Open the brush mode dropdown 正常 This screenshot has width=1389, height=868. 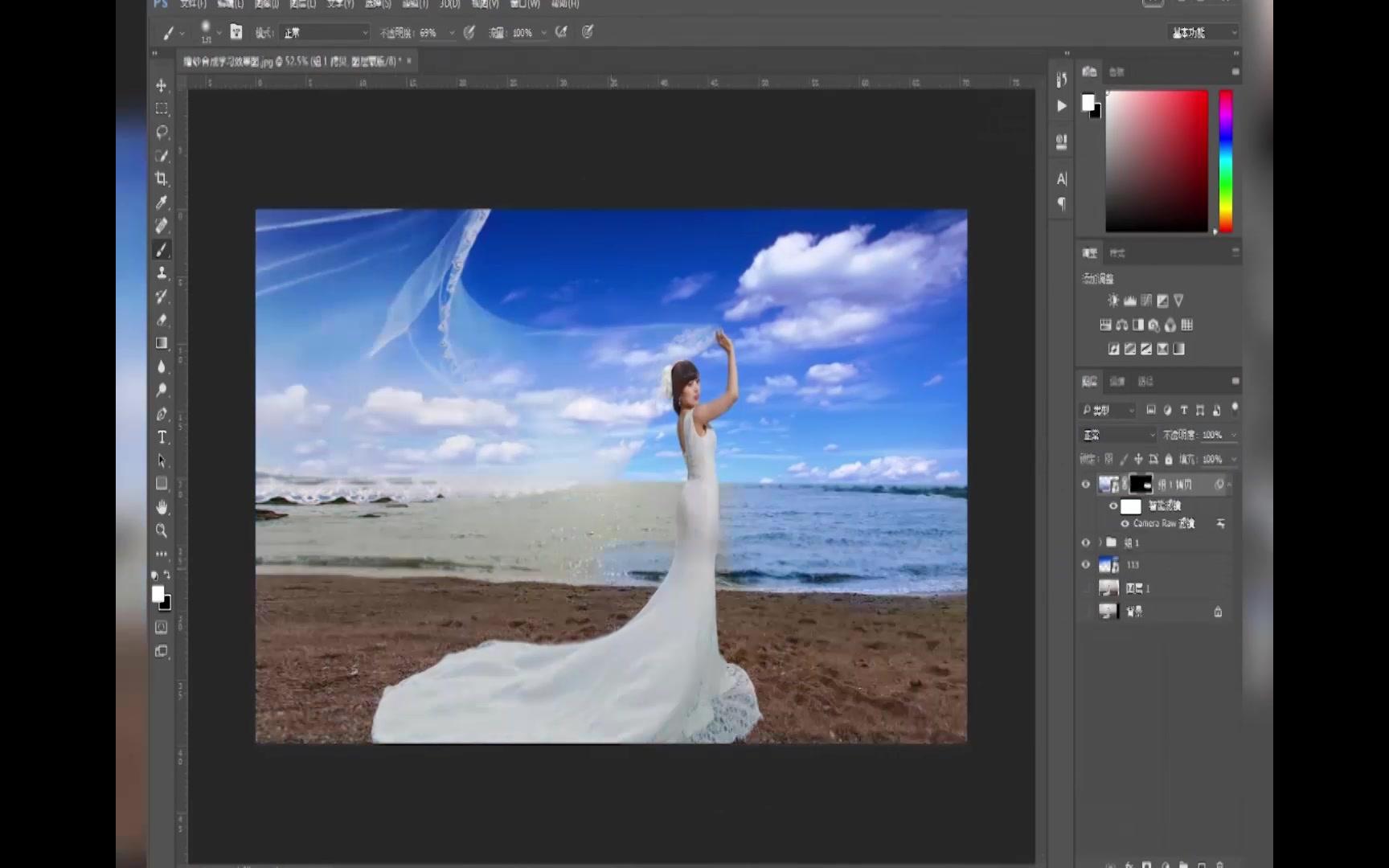pyautogui.click(x=324, y=33)
